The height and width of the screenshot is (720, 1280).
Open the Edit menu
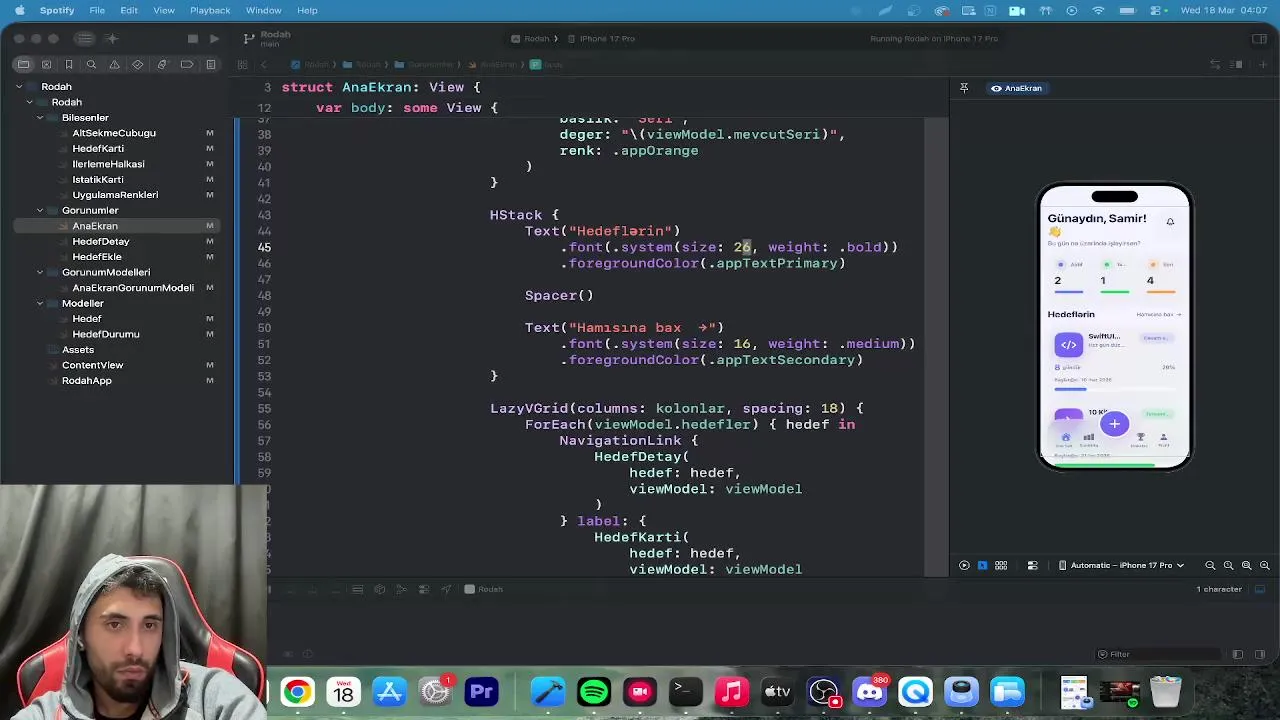click(129, 10)
